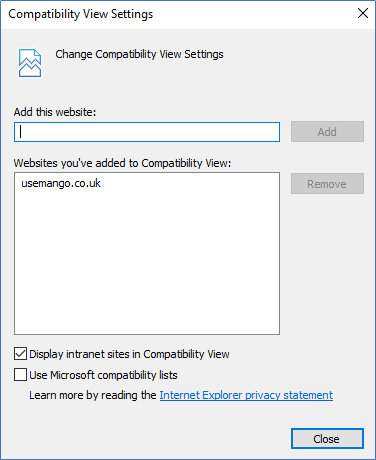This screenshot has height=460, width=376.
Task: Close the dialog with the title bar X
Action: pyautogui.click(x=363, y=13)
